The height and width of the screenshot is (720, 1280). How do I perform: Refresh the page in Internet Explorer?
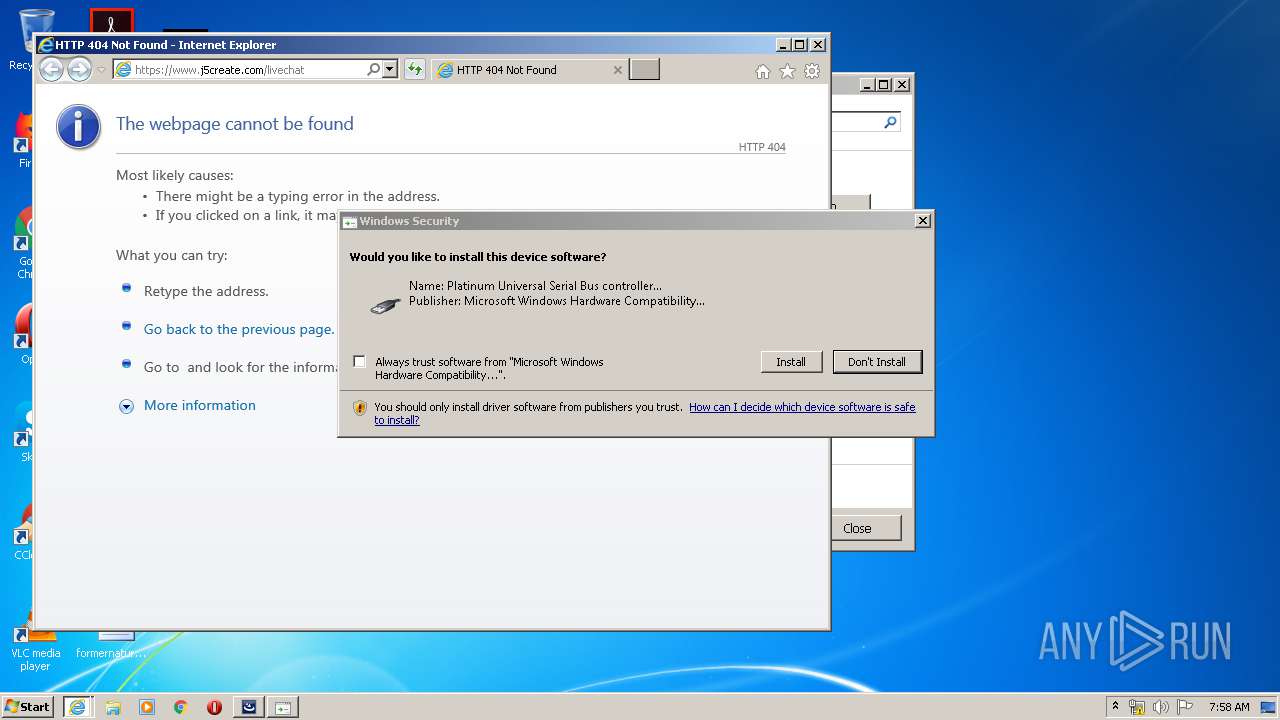point(414,70)
